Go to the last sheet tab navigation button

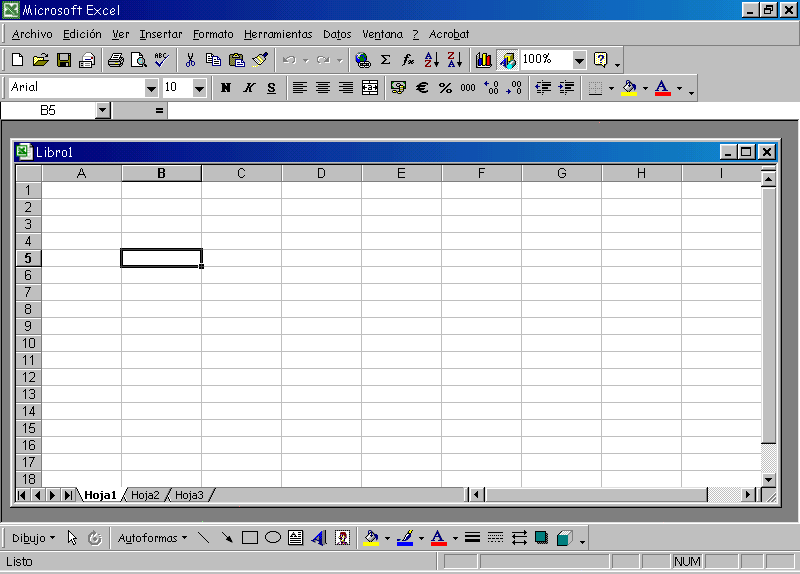click(67, 495)
